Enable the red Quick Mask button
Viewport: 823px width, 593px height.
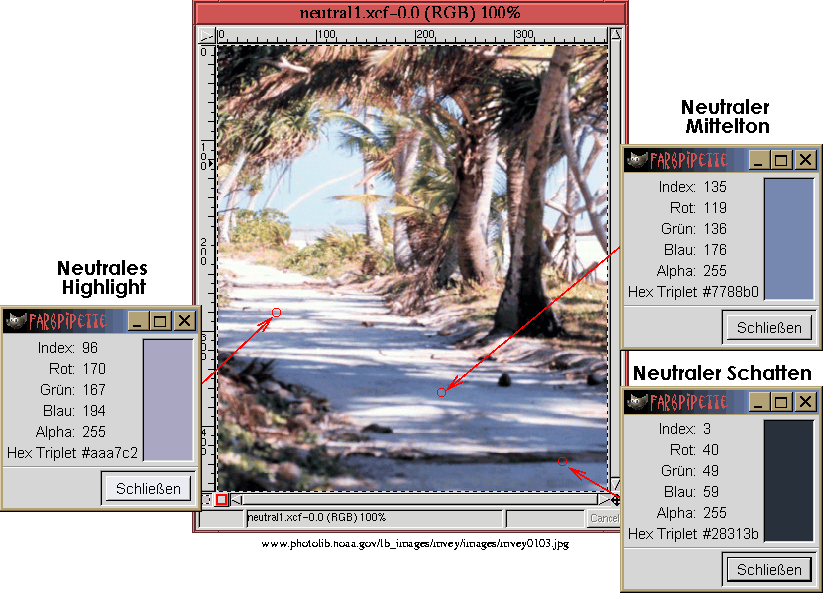(x=221, y=499)
